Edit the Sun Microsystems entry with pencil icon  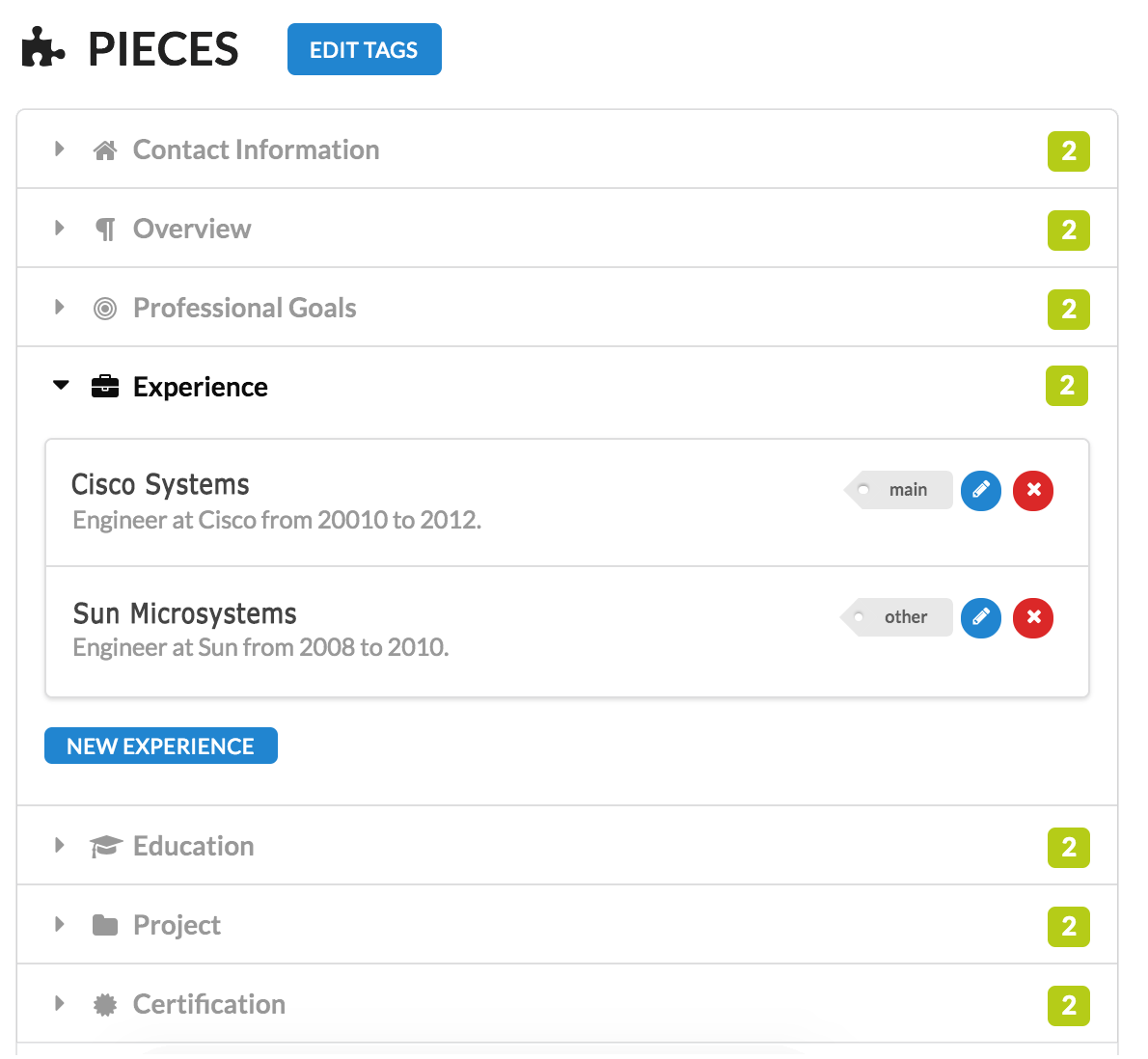tap(980, 617)
